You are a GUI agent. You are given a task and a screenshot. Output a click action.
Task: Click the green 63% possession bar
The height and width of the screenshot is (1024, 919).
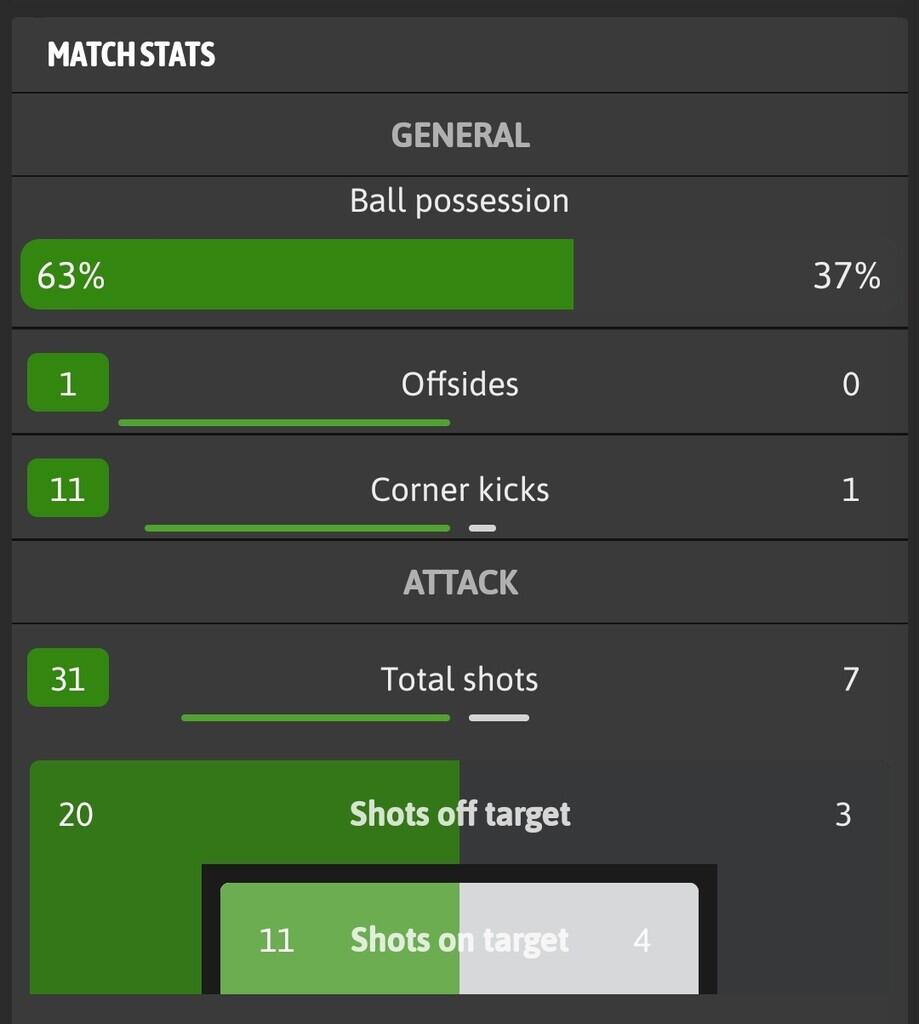pyautogui.click(x=297, y=274)
